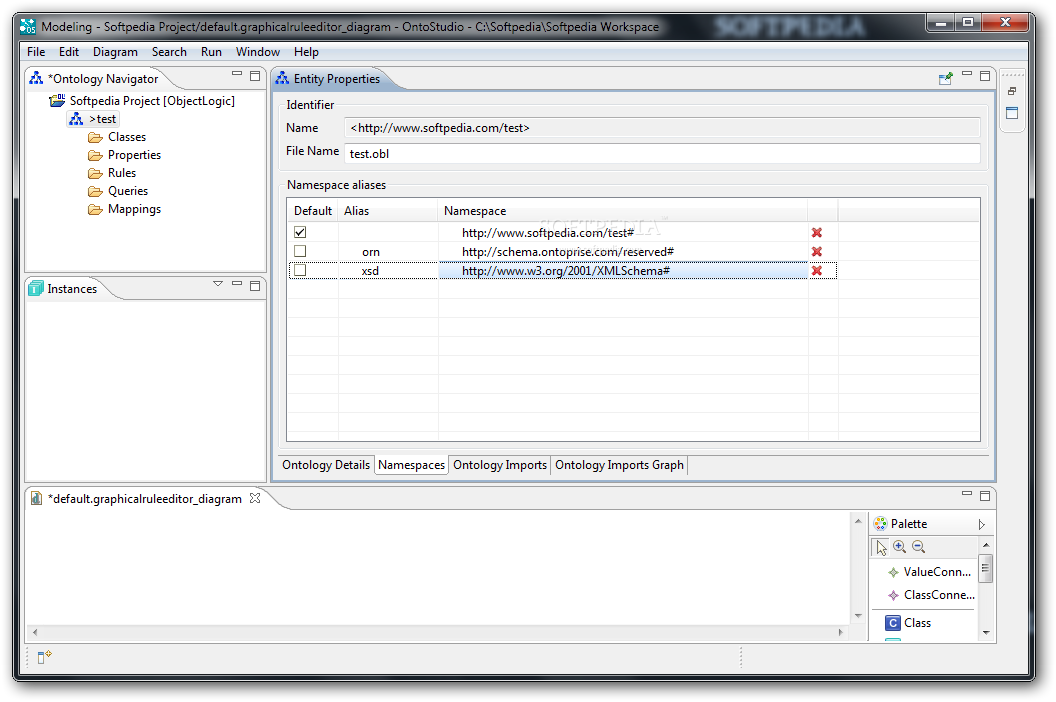Check default box for xsd alias
This screenshot has width=1056, height=702.
tap(300, 270)
